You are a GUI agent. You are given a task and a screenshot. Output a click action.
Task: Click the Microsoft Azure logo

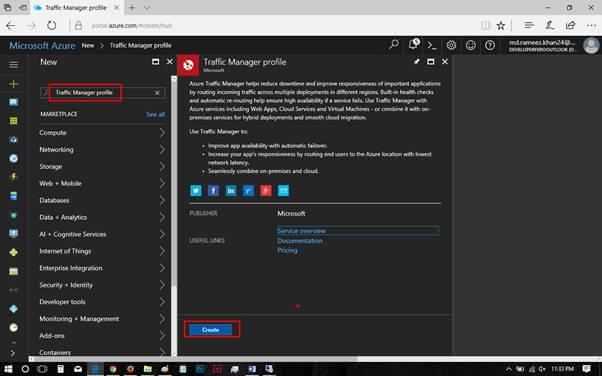(42, 46)
